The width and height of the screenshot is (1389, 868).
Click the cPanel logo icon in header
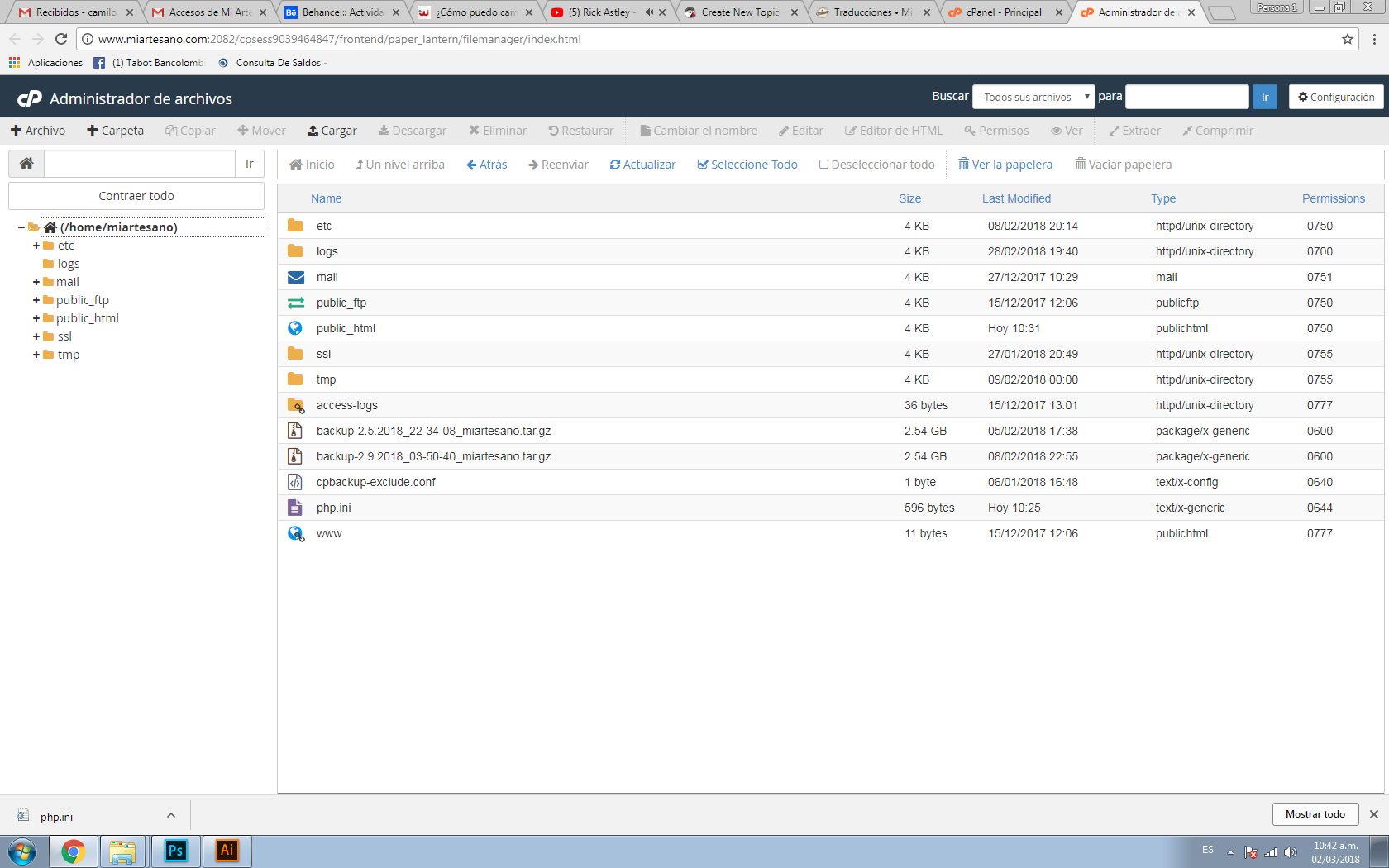pyautogui.click(x=30, y=98)
